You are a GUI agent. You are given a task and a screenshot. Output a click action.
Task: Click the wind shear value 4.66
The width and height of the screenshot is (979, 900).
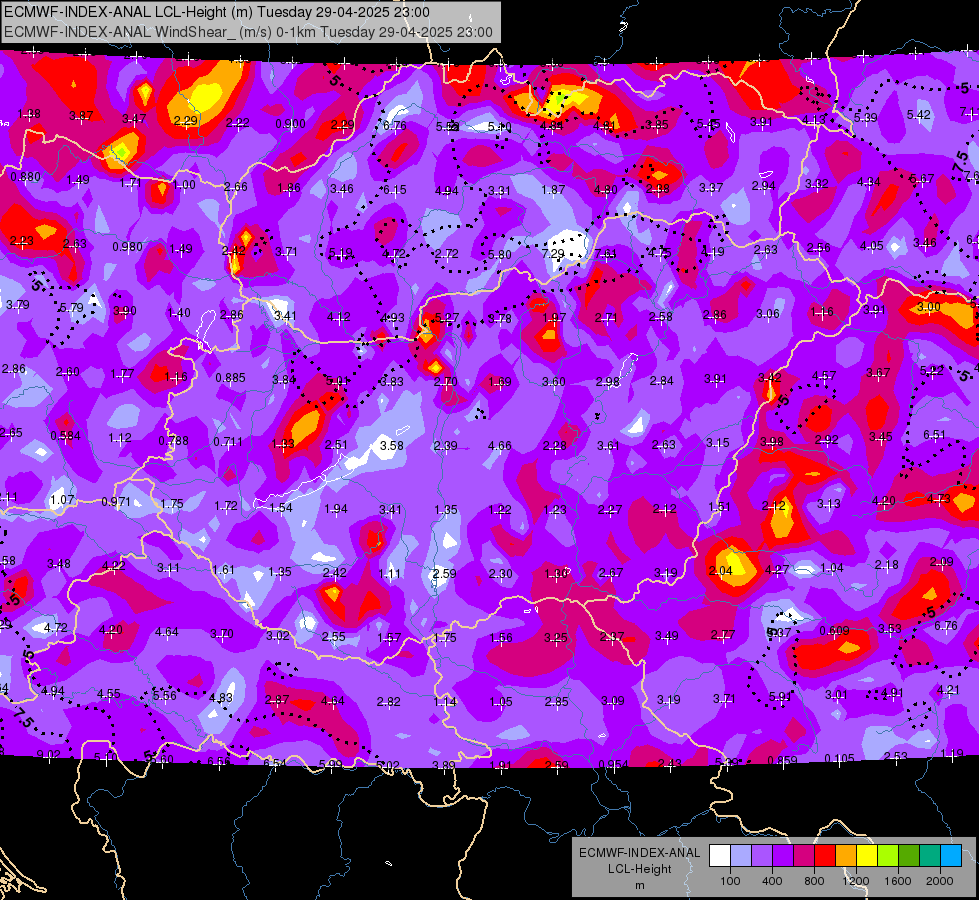pyautogui.click(x=499, y=445)
